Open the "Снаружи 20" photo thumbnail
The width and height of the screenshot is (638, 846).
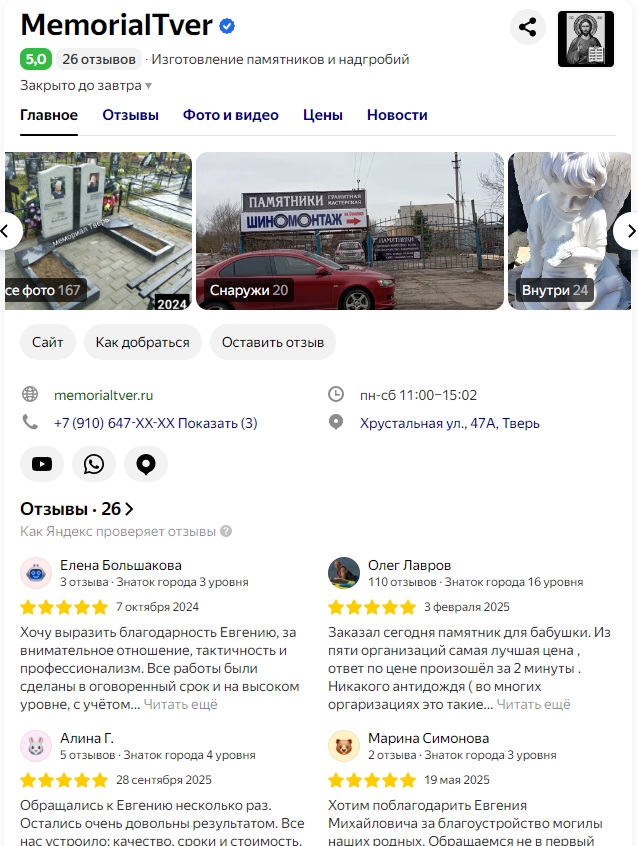point(350,231)
